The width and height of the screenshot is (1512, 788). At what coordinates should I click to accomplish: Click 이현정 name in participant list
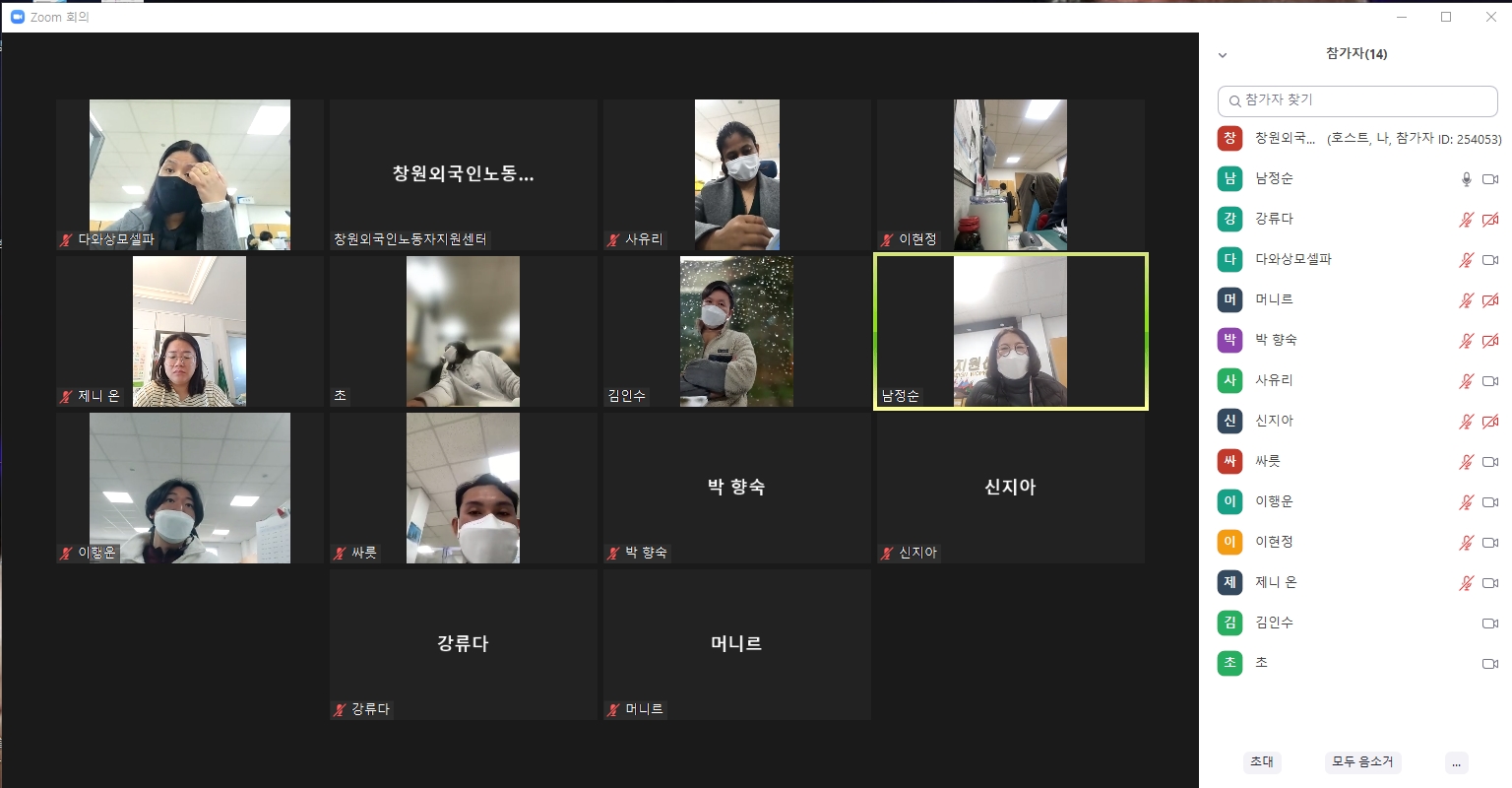pyautogui.click(x=1274, y=542)
